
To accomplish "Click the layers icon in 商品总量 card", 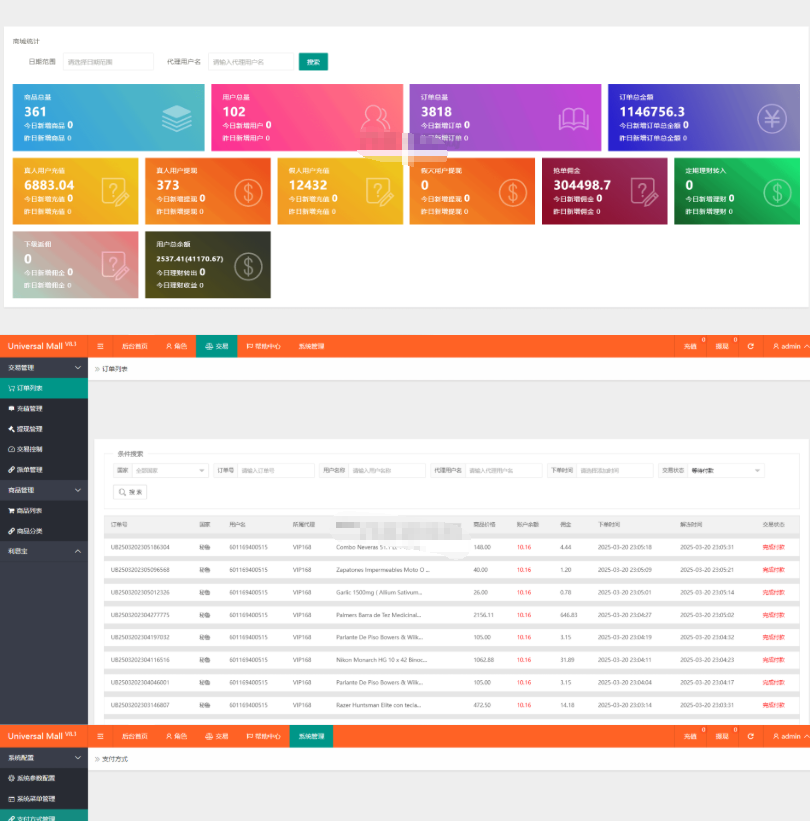I will point(176,118).
